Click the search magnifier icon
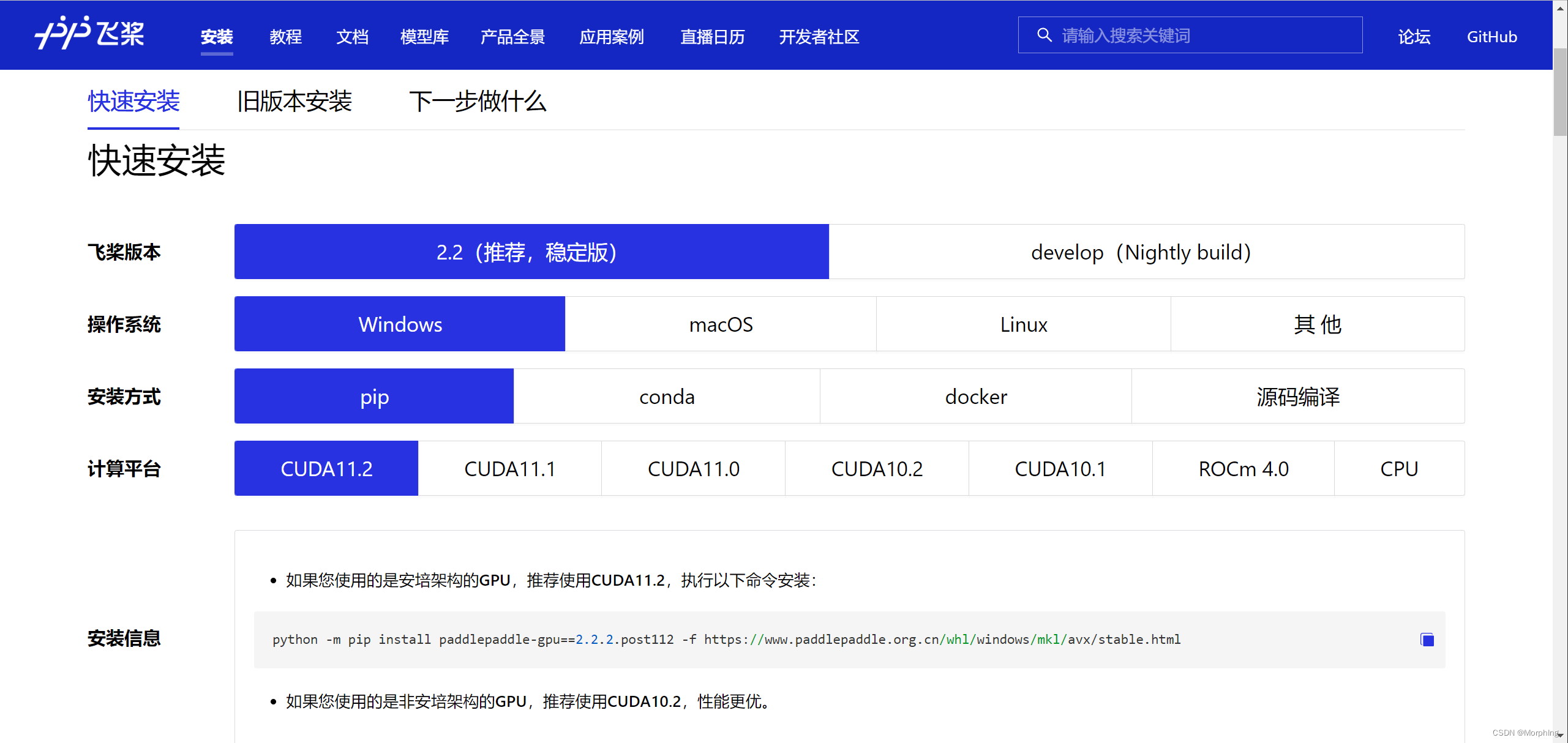 point(1044,35)
